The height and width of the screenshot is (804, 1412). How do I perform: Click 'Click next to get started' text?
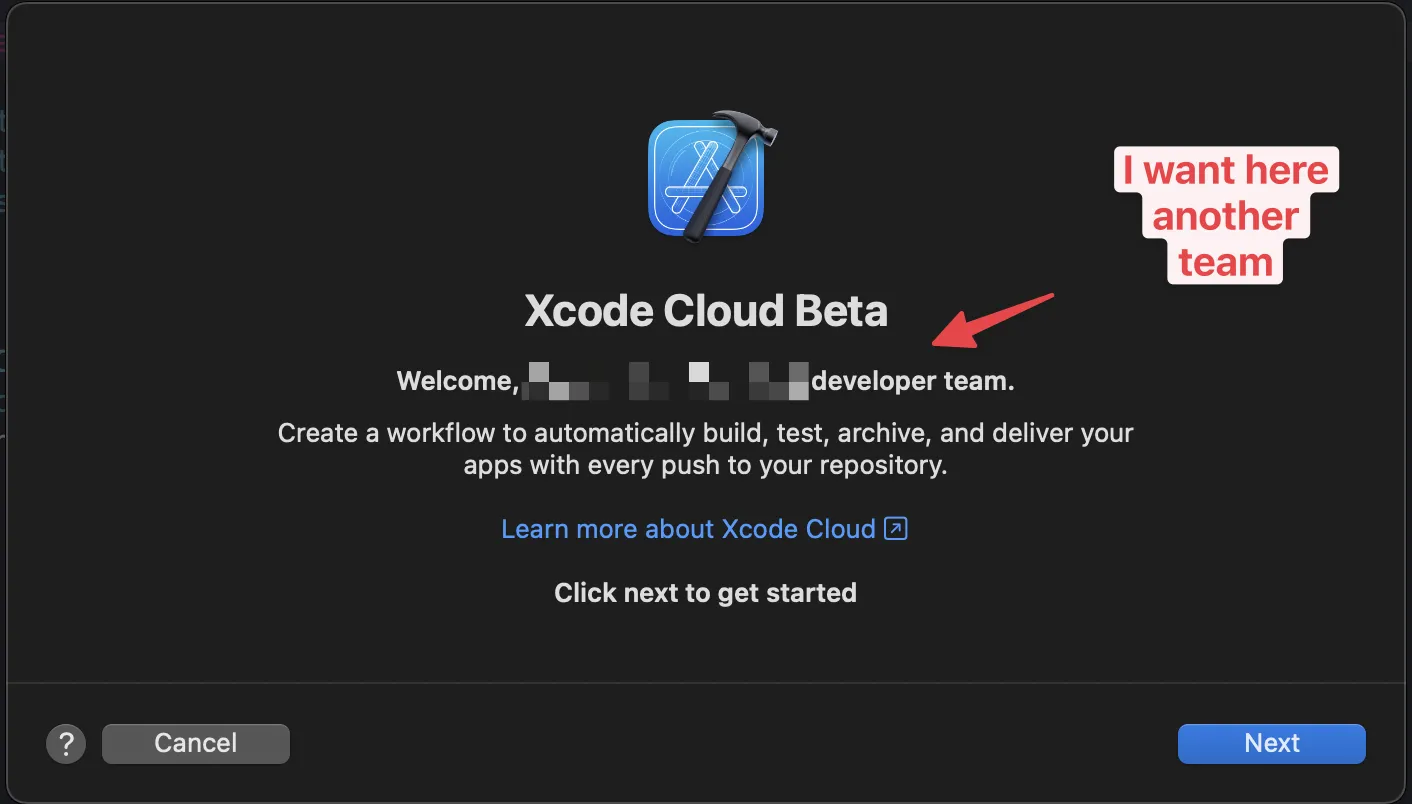pyautogui.click(x=705, y=593)
